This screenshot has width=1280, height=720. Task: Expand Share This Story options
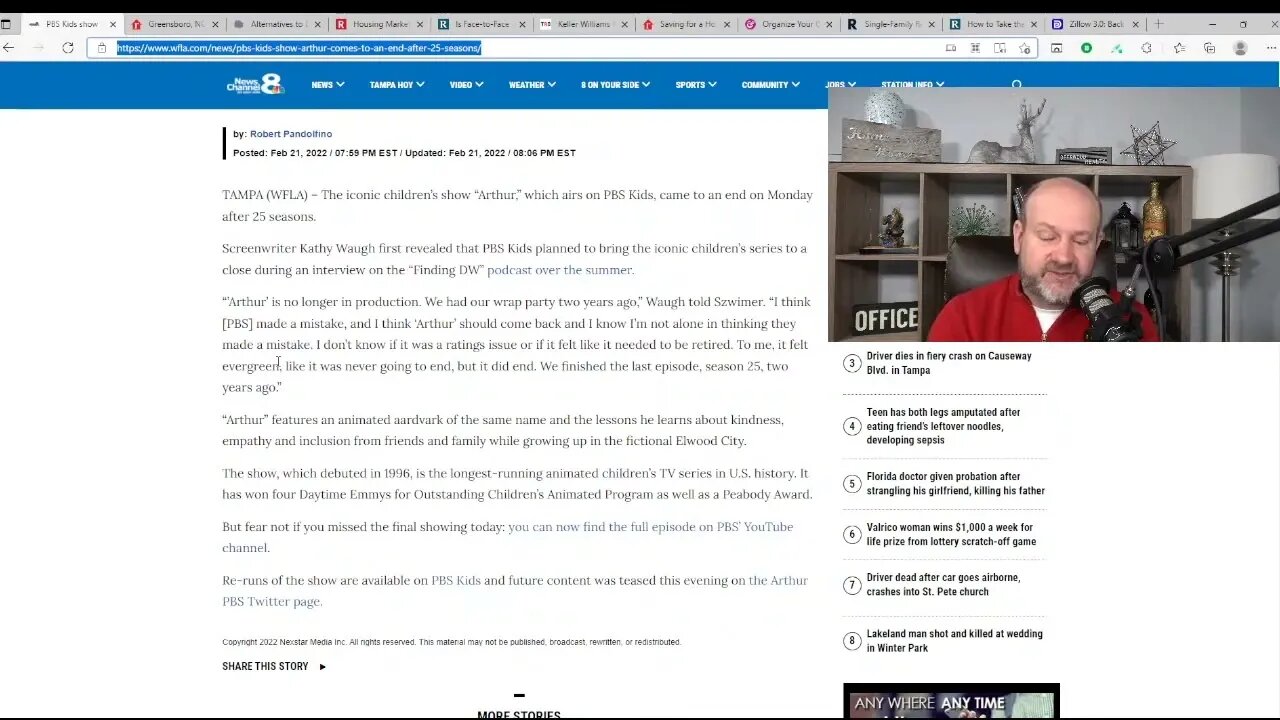coord(274,666)
